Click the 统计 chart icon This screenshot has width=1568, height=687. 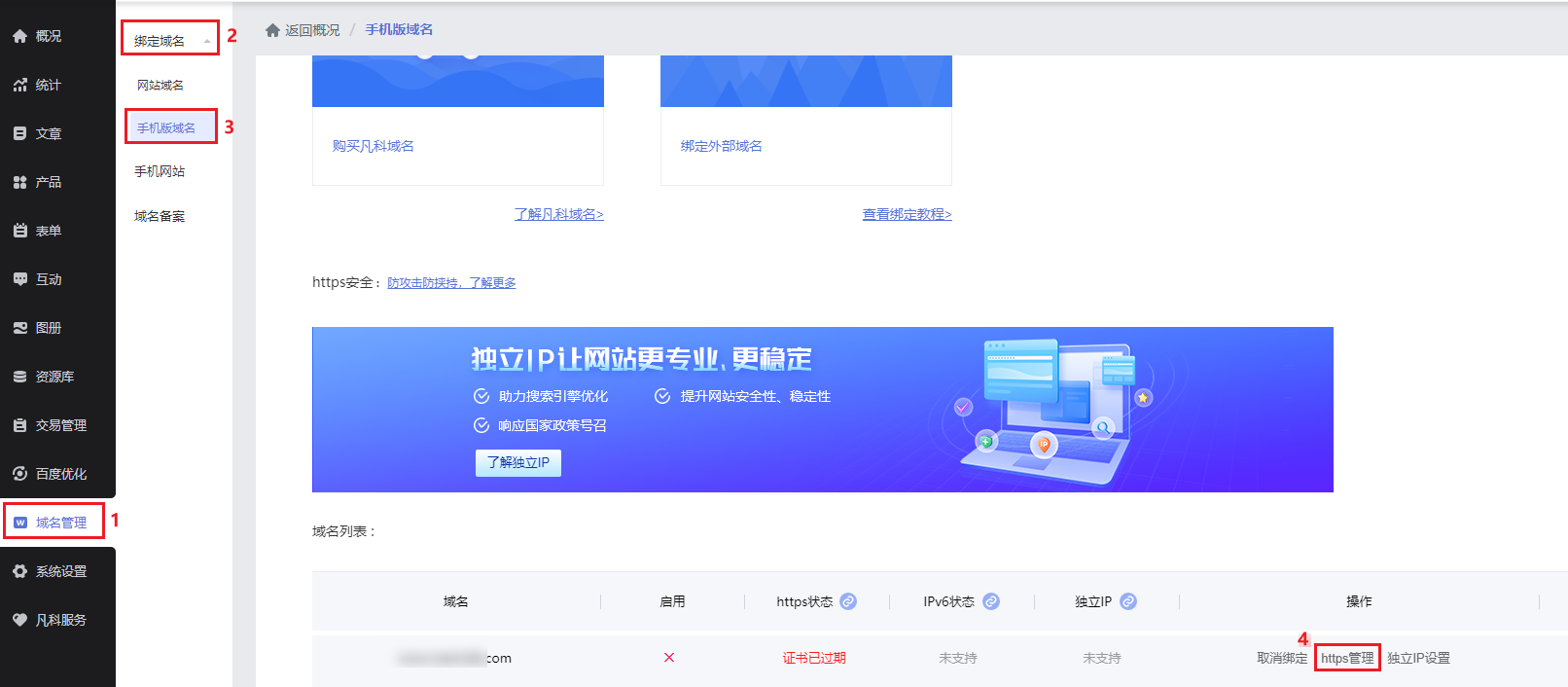[x=19, y=85]
